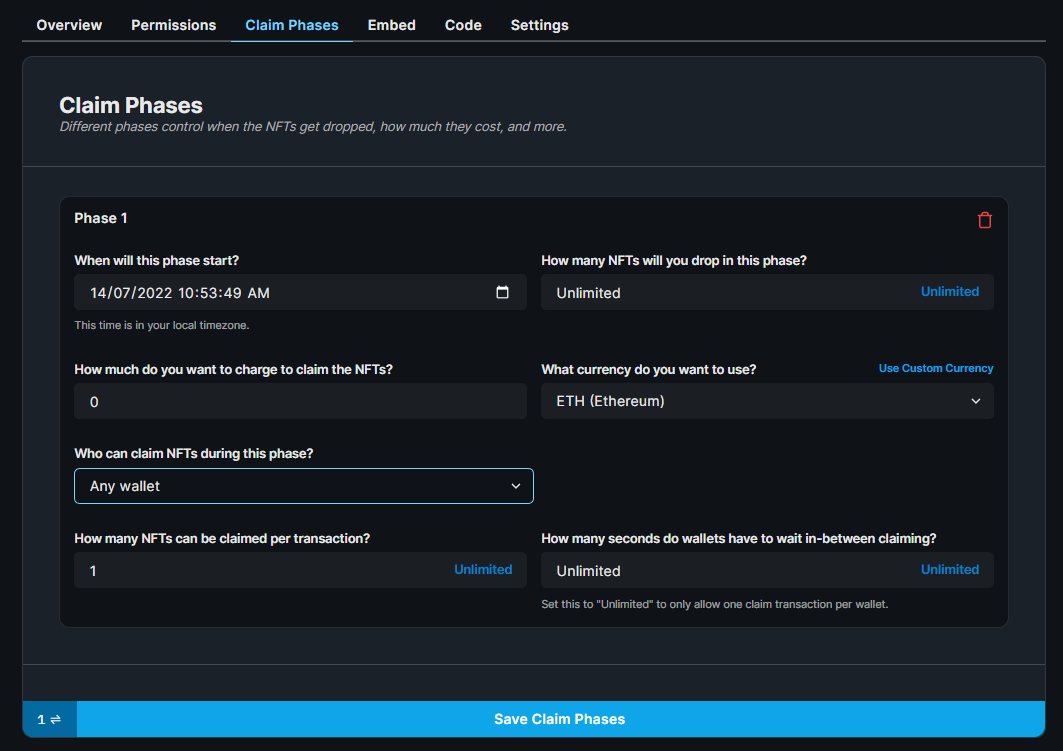Click the 'Phase 1' heading text
This screenshot has height=751, width=1063.
click(x=100, y=218)
